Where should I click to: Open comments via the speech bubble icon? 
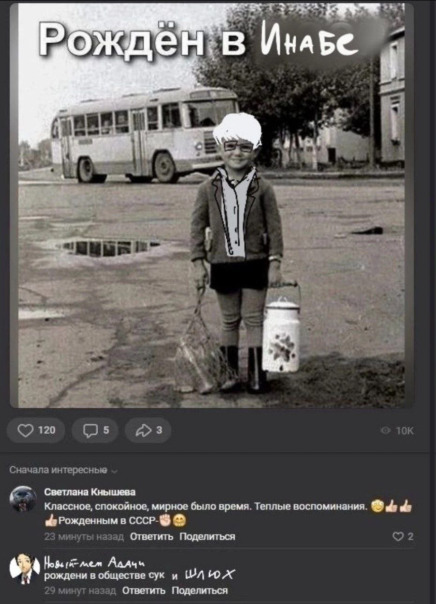(95, 430)
